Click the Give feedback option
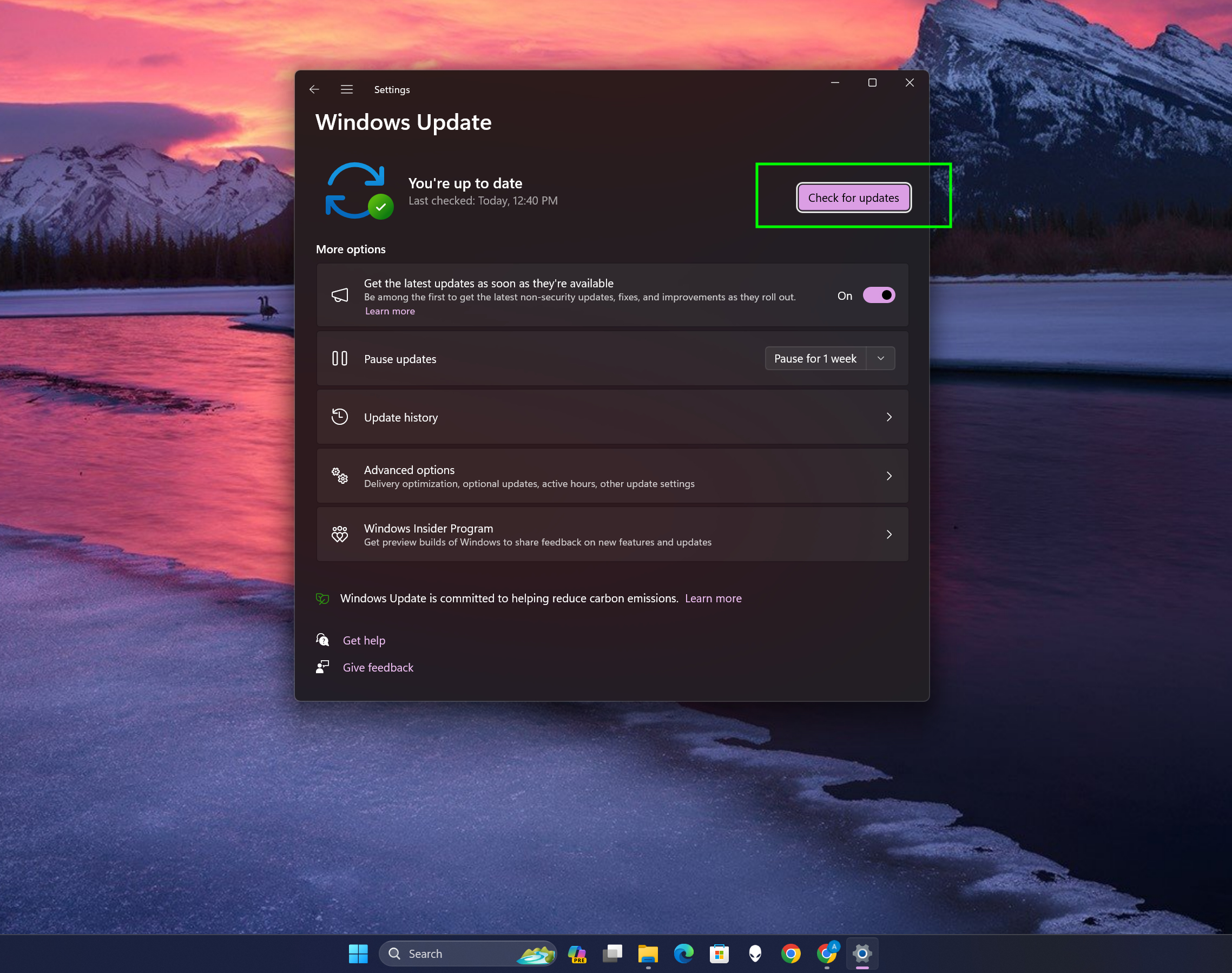The height and width of the screenshot is (973, 1232). point(379,667)
